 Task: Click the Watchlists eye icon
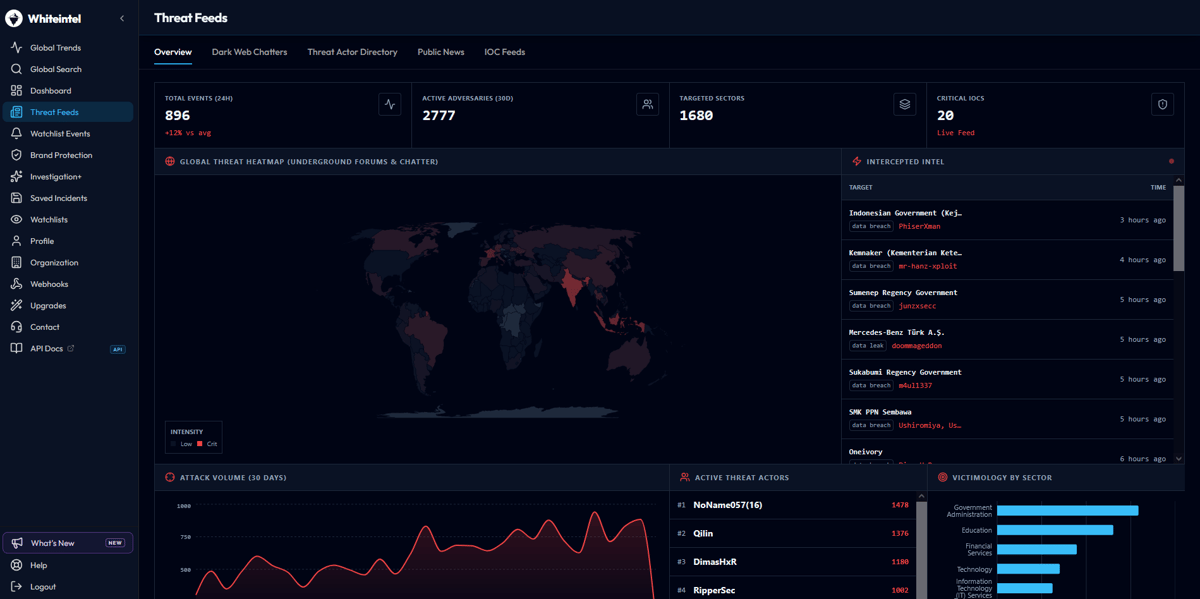tap(16, 220)
